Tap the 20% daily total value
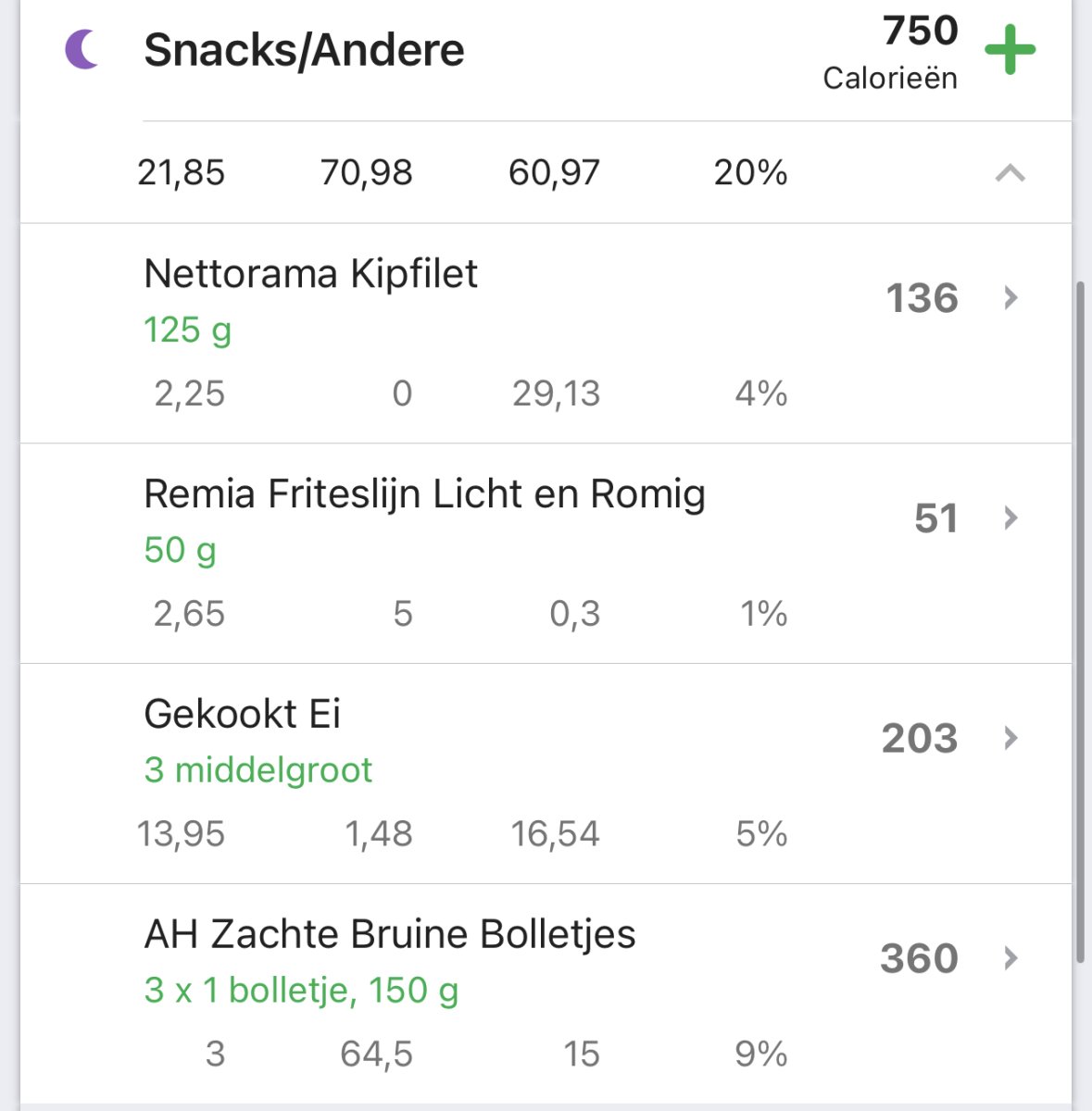The width and height of the screenshot is (1092, 1111). pyautogui.click(x=750, y=173)
